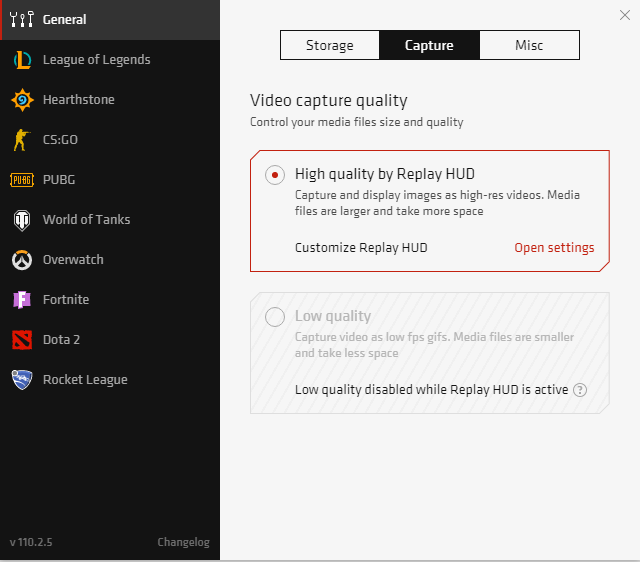
Task: Click the Open settings link
Action: point(554,248)
